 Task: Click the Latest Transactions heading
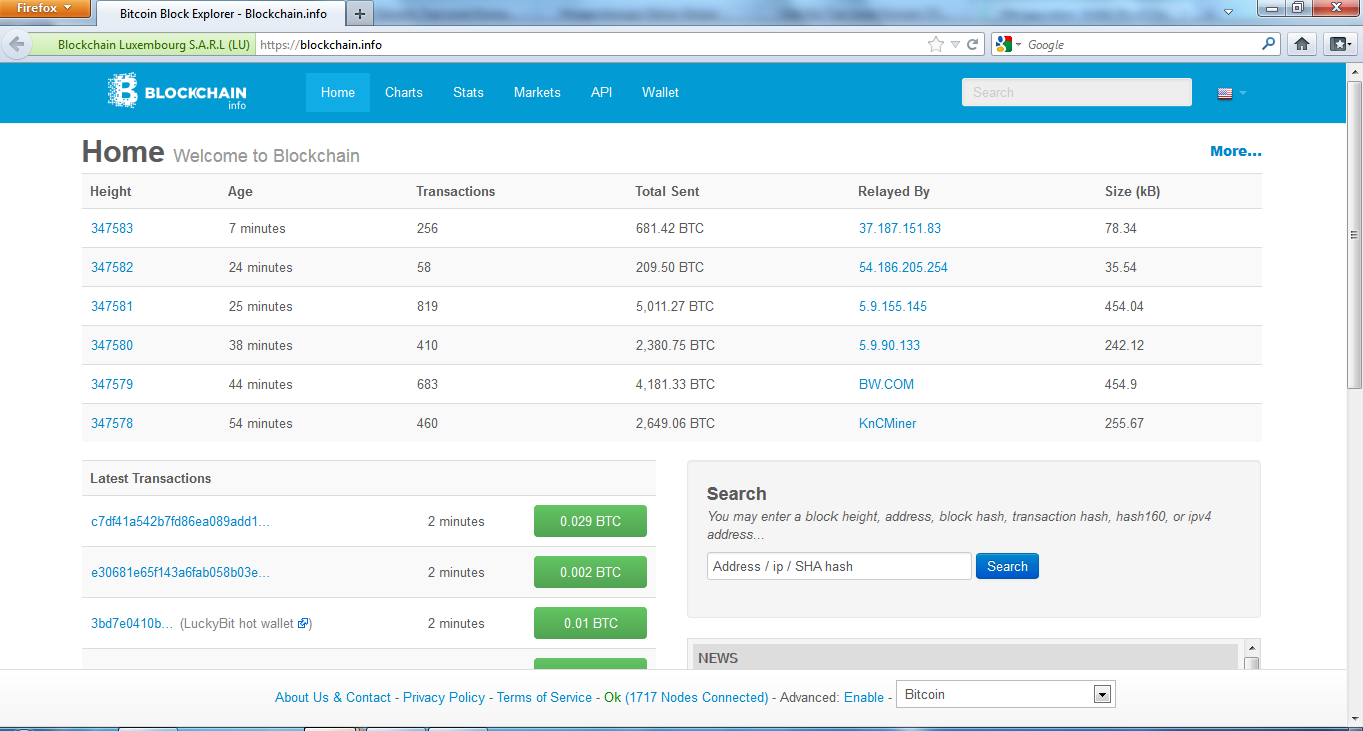coord(151,478)
